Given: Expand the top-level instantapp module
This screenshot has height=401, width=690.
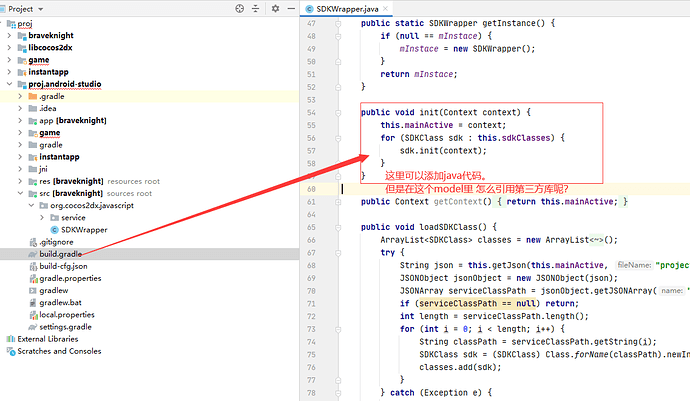Looking at the screenshot, I should click(9, 72).
